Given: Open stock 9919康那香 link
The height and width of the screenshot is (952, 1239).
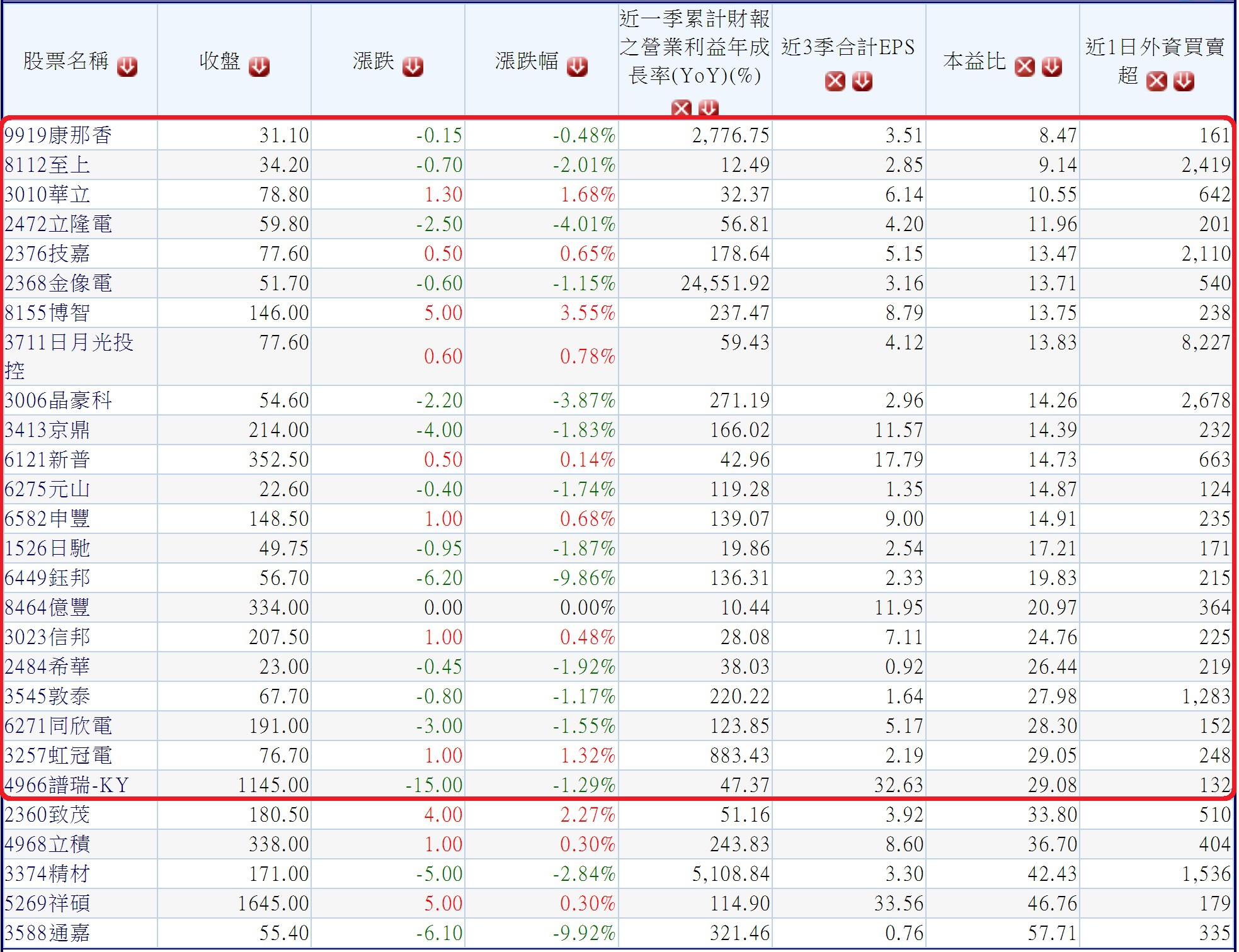Looking at the screenshot, I should 58,135.
